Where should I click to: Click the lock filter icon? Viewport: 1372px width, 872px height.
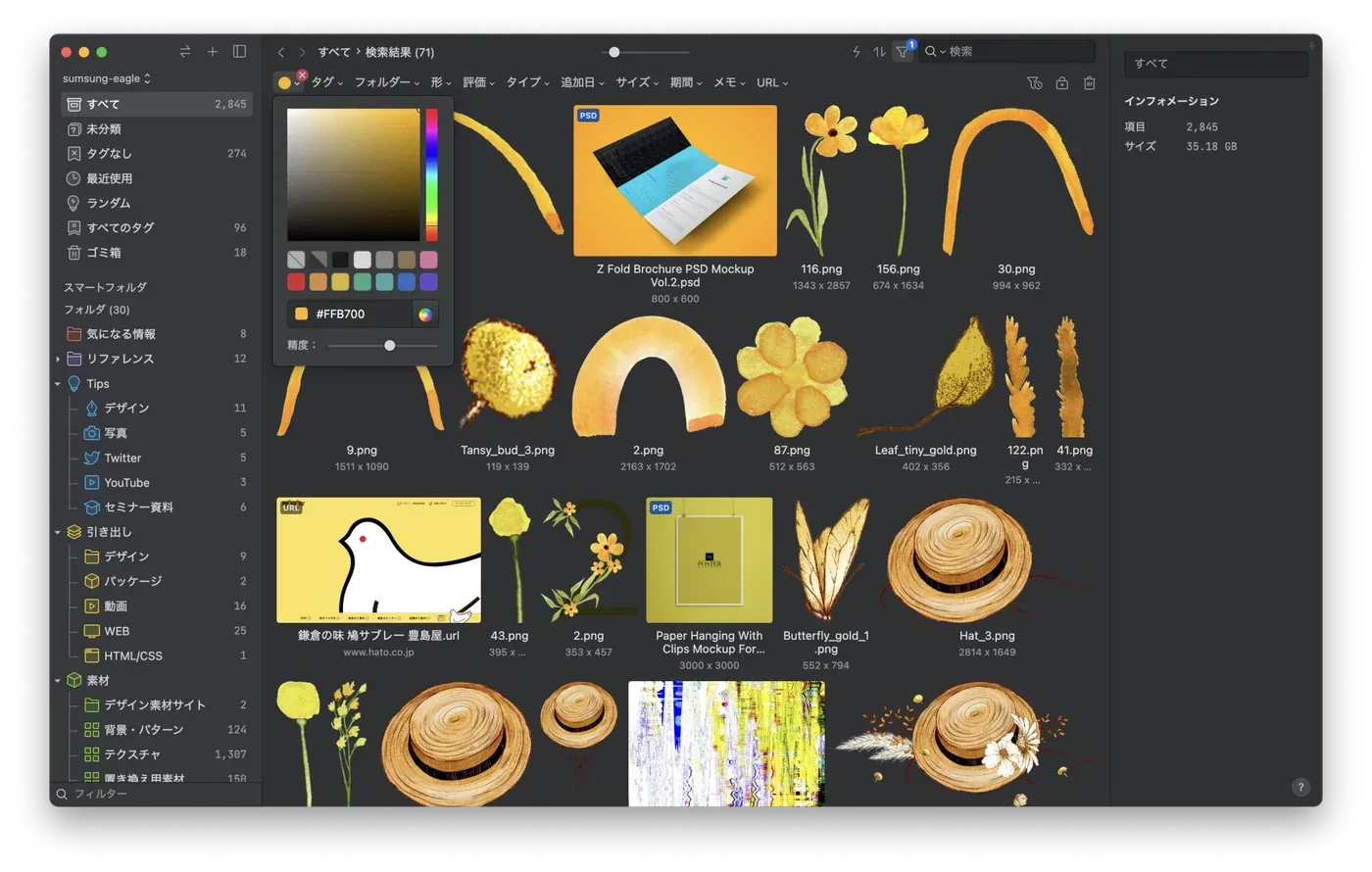coord(1062,83)
